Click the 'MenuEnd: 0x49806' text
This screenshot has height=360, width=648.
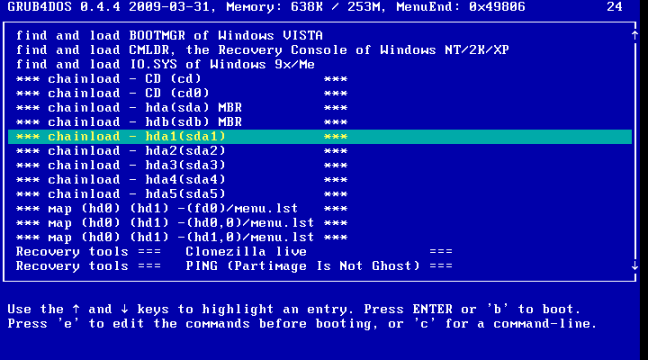tap(461, 7)
